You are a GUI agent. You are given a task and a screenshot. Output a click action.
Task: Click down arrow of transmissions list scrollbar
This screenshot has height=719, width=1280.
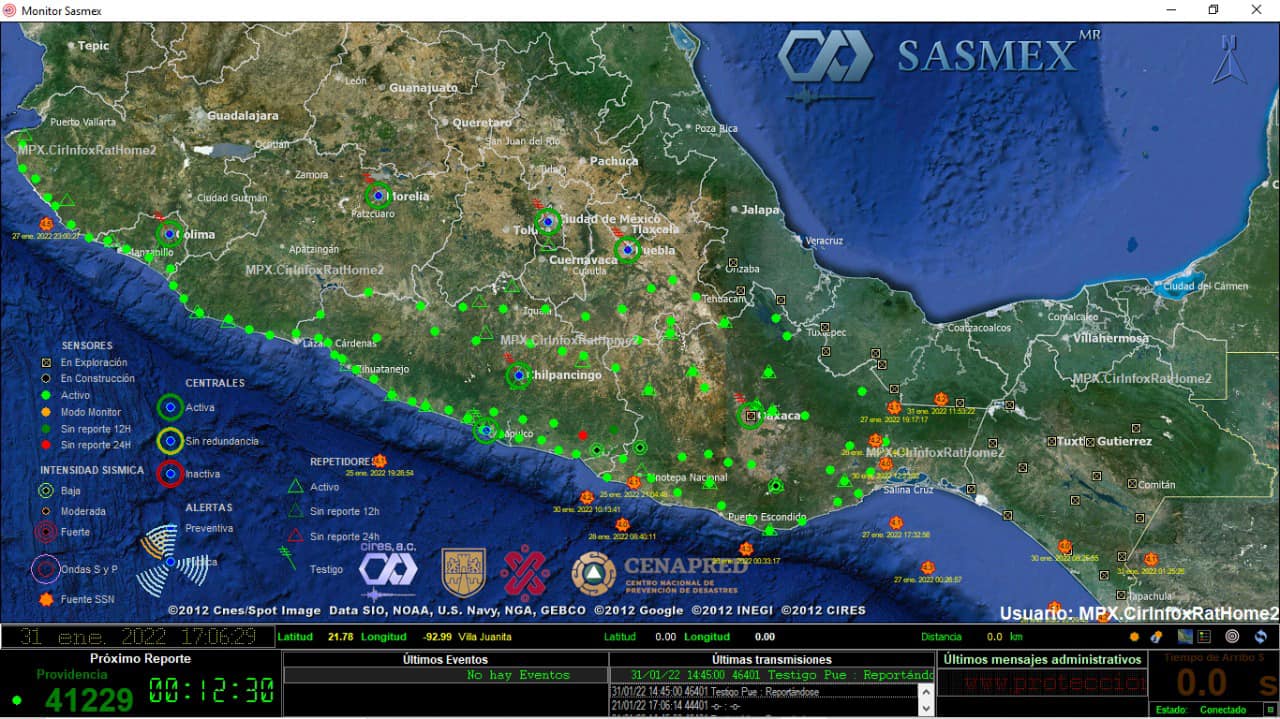[927, 708]
